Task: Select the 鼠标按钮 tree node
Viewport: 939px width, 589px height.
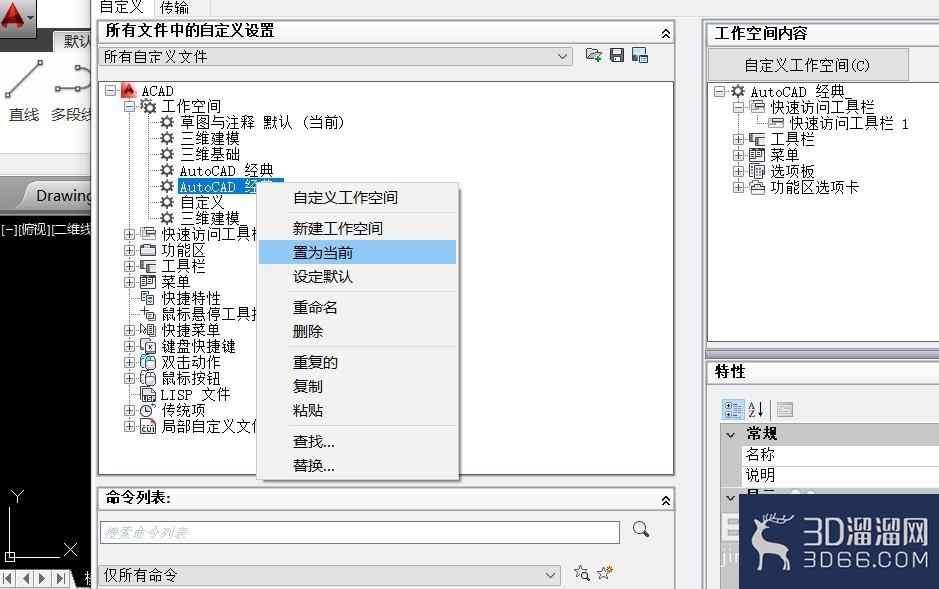Action: pos(190,378)
